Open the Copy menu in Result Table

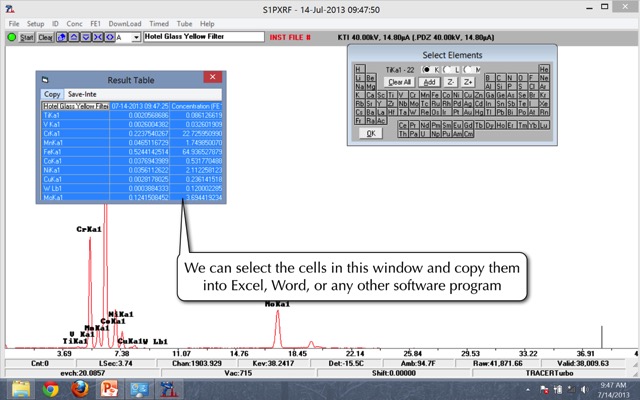tap(52, 94)
